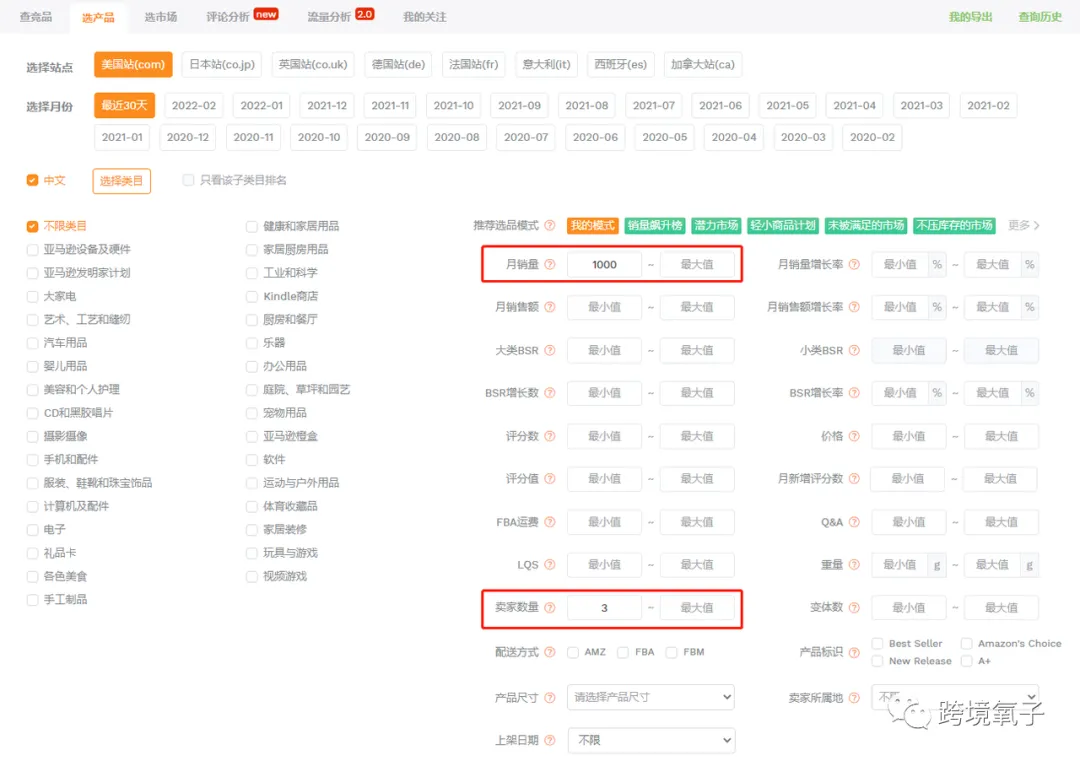
Task: Enable the AMZ delivery checkbox
Action: coord(572,652)
